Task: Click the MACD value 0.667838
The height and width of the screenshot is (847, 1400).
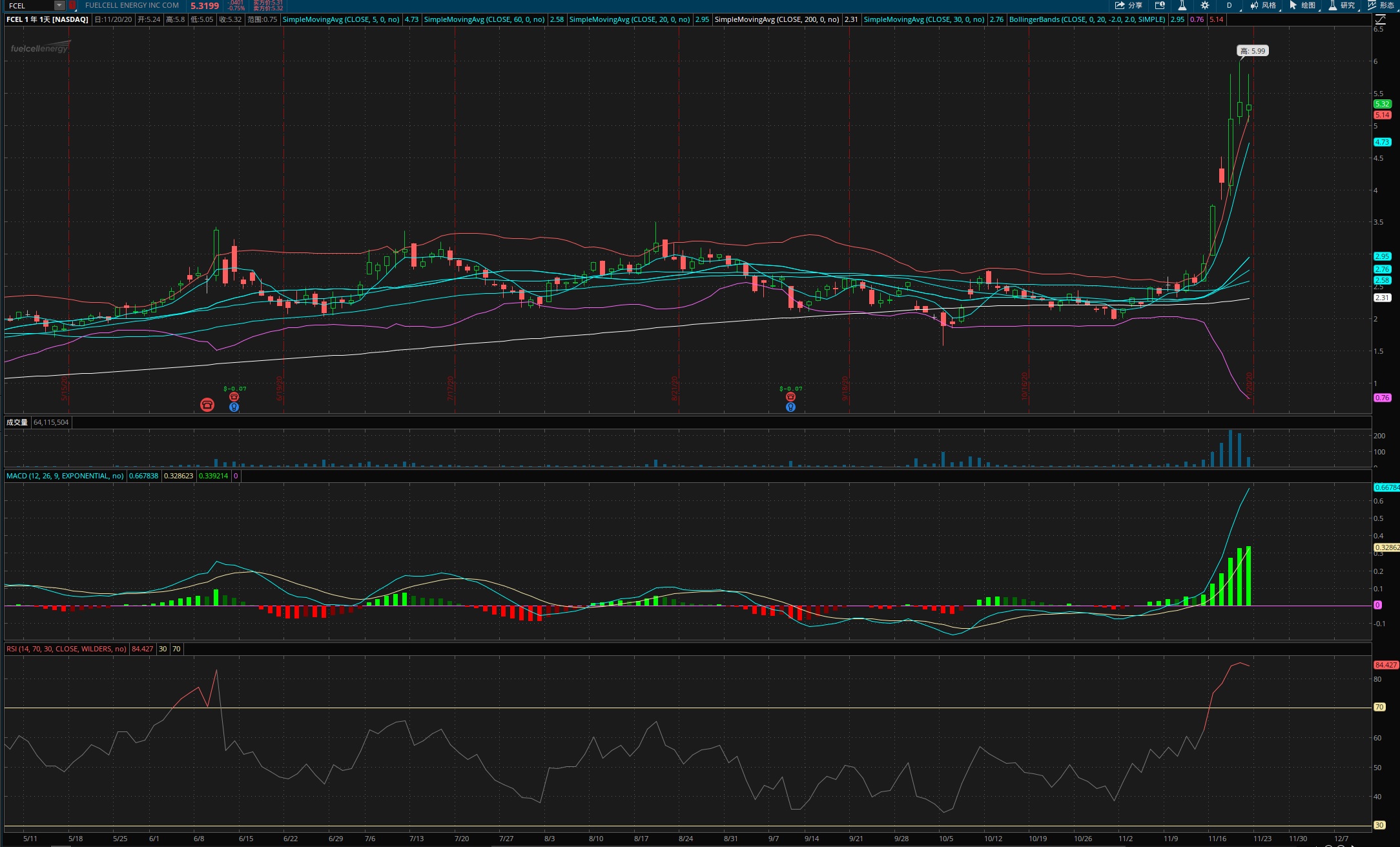Action: point(143,476)
